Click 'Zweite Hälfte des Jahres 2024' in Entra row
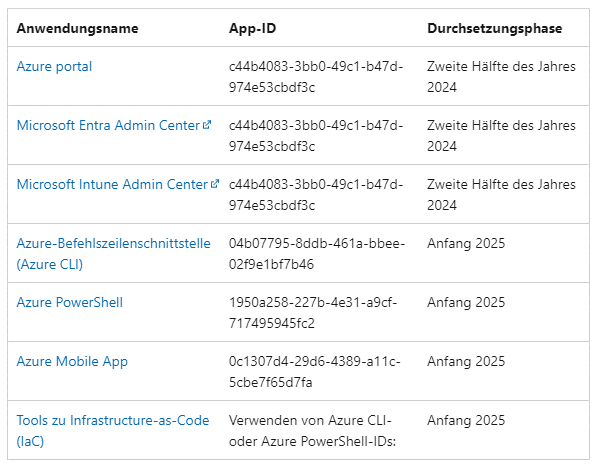 pos(501,136)
